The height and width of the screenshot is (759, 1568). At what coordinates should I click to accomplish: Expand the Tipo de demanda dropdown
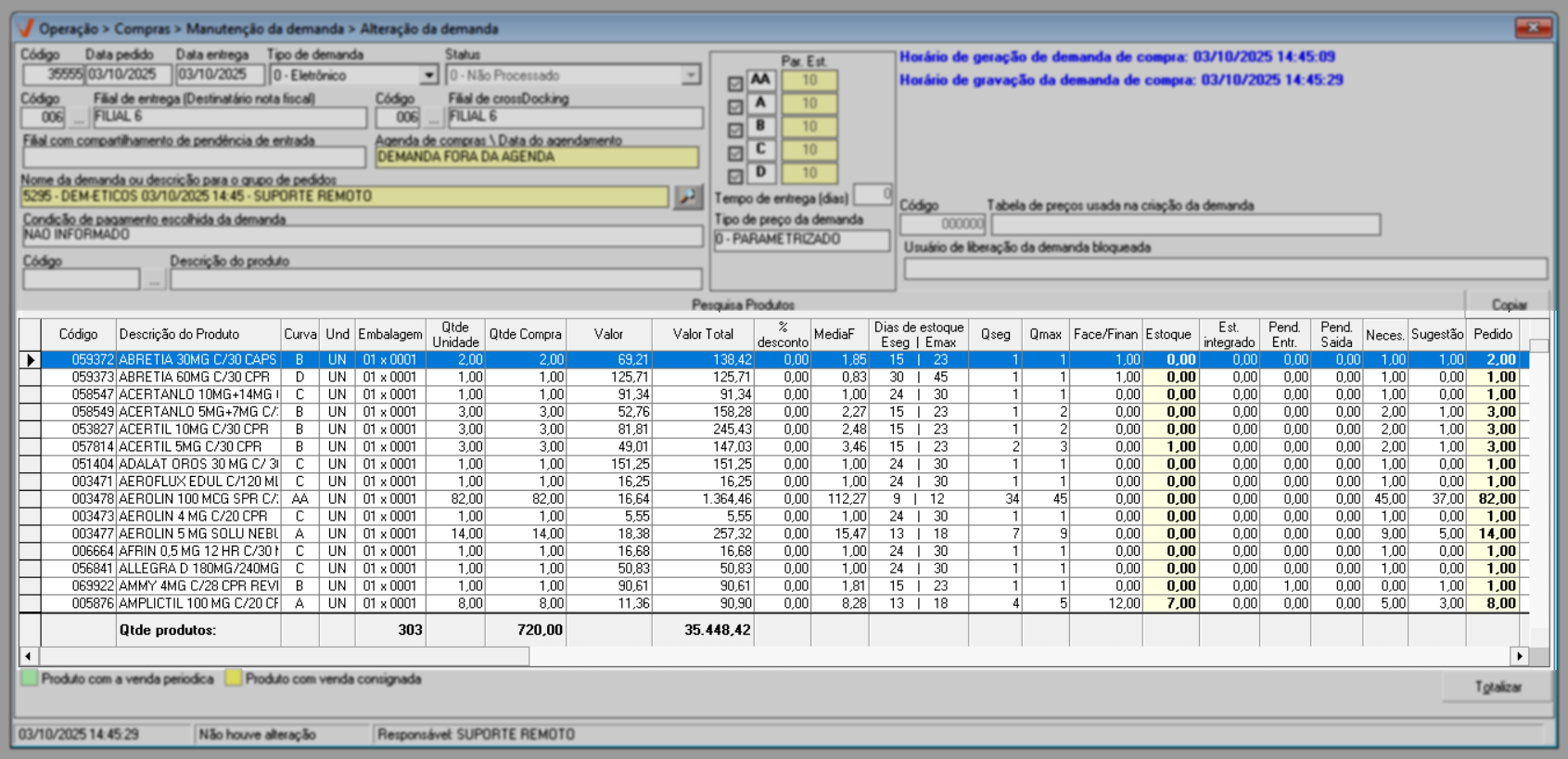tap(428, 75)
